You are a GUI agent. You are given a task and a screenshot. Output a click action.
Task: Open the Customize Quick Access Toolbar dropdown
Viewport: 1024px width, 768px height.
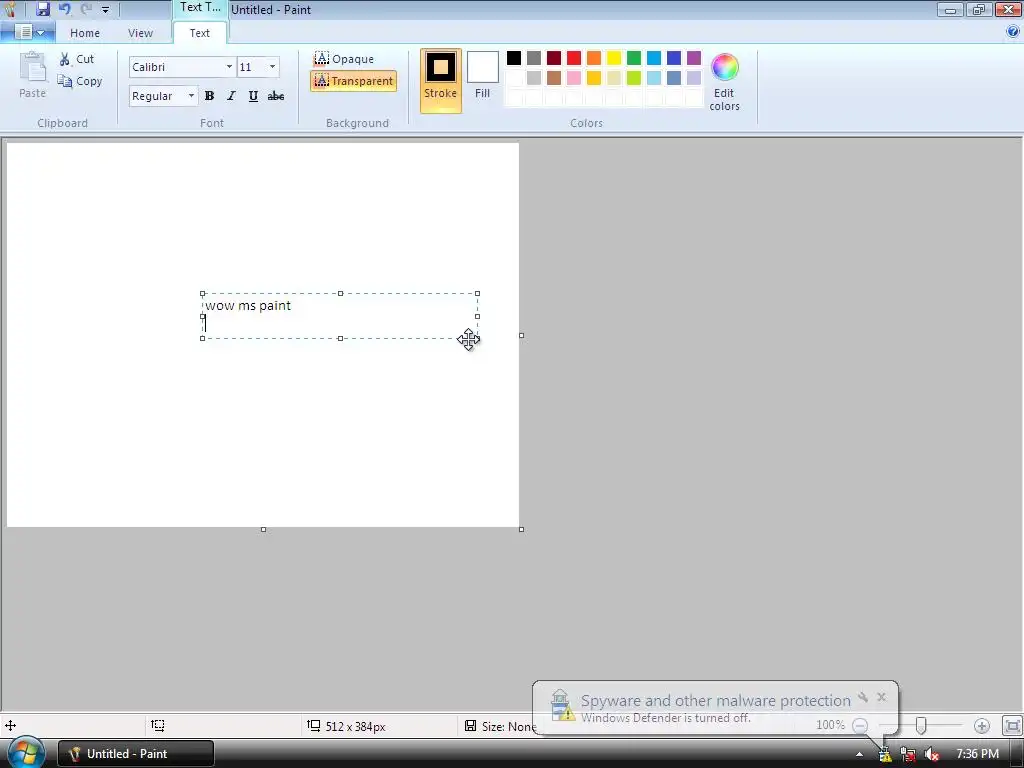(x=105, y=10)
